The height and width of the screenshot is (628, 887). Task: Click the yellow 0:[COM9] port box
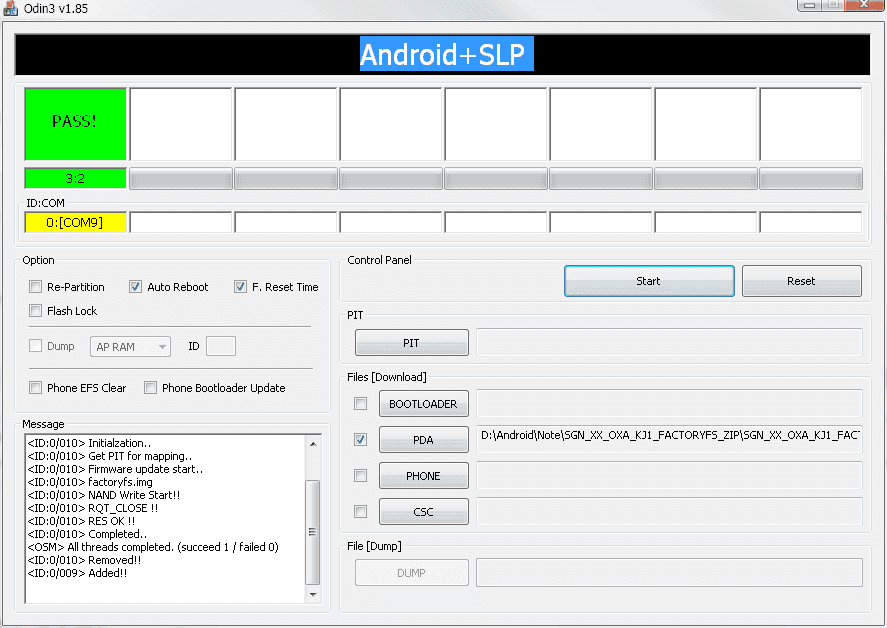coord(75,222)
